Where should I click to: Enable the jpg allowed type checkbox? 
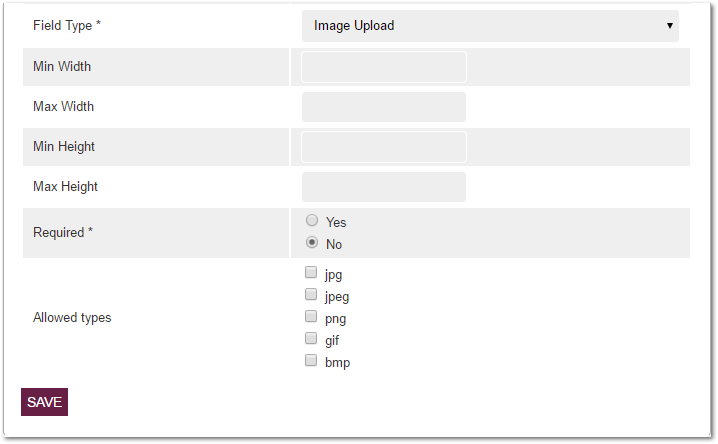(x=311, y=272)
